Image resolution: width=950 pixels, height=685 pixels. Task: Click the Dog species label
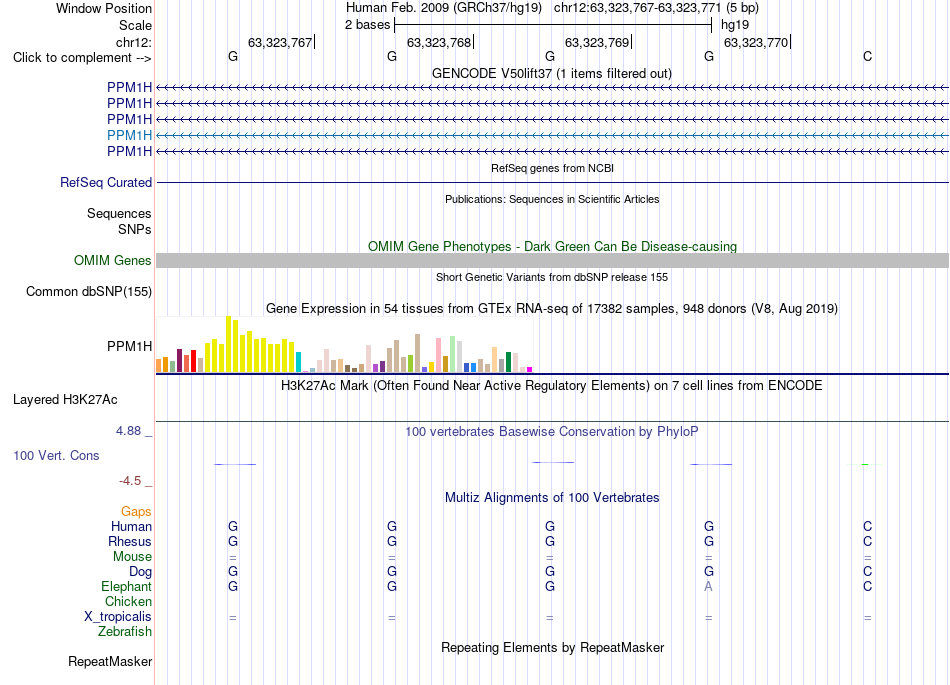click(141, 572)
